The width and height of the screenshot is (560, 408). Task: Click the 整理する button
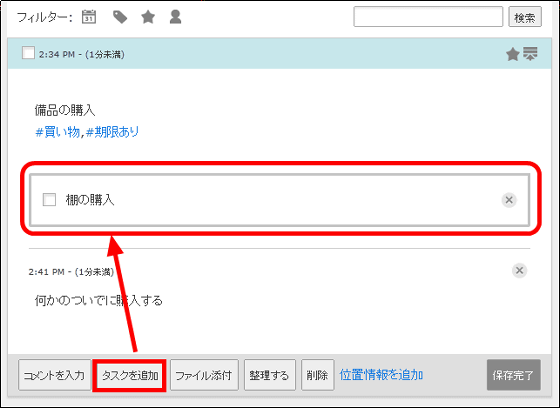[x=270, y=375]
